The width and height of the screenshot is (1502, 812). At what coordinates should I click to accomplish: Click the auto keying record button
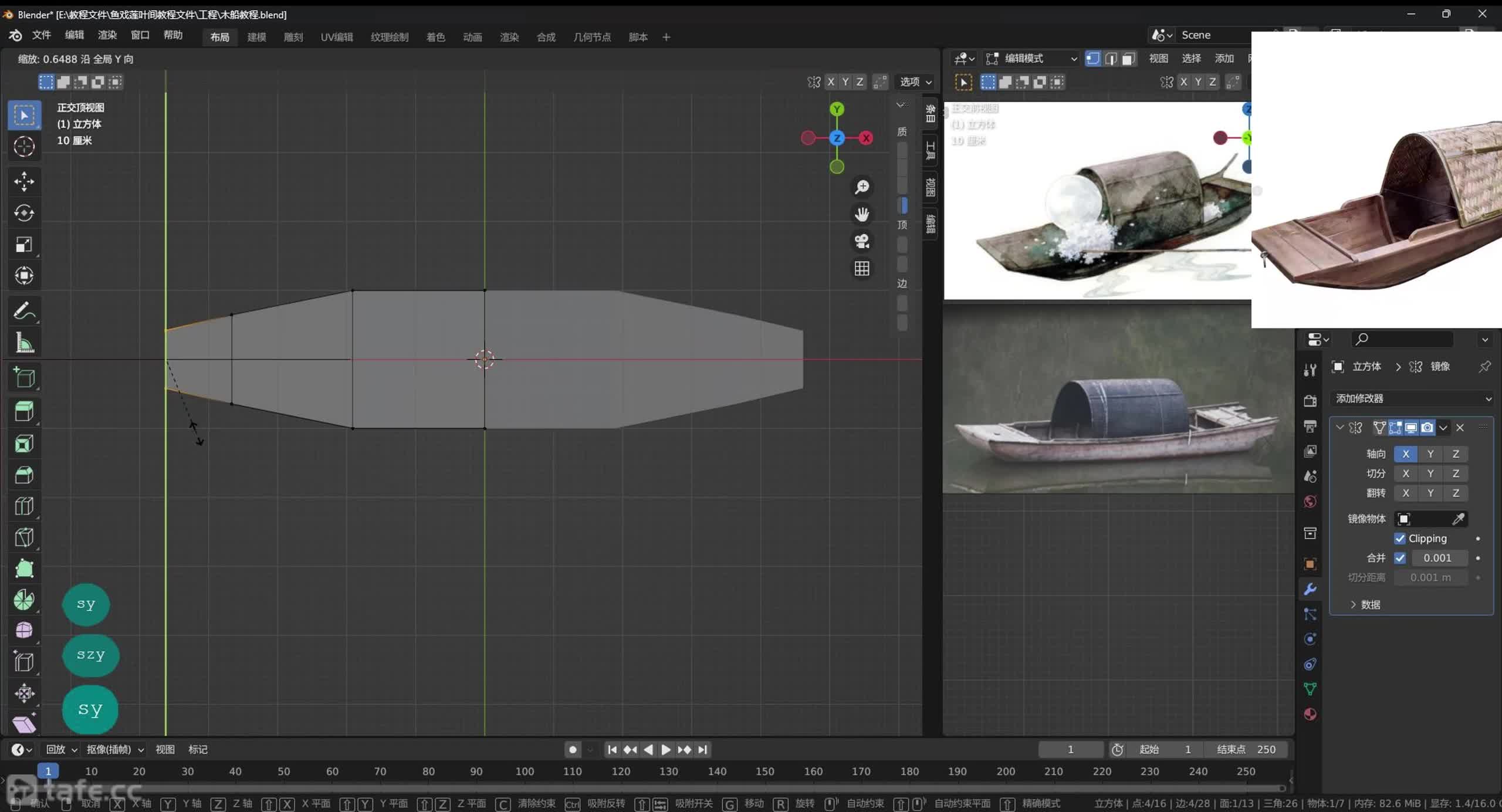[573, 749]
